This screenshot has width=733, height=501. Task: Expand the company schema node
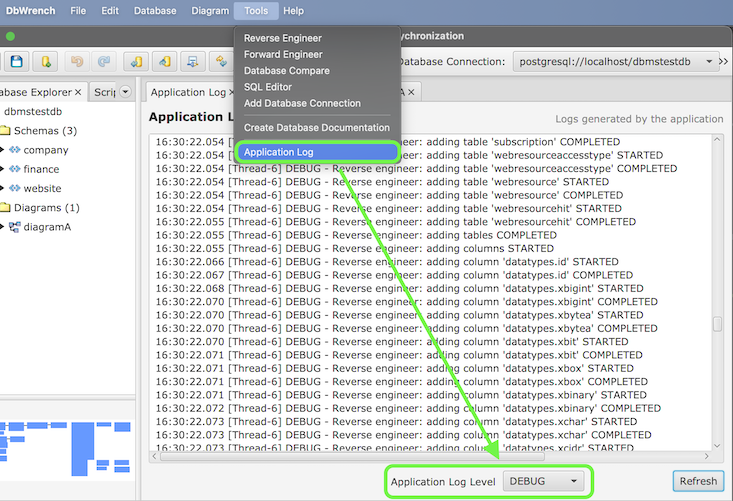(2, 150)
